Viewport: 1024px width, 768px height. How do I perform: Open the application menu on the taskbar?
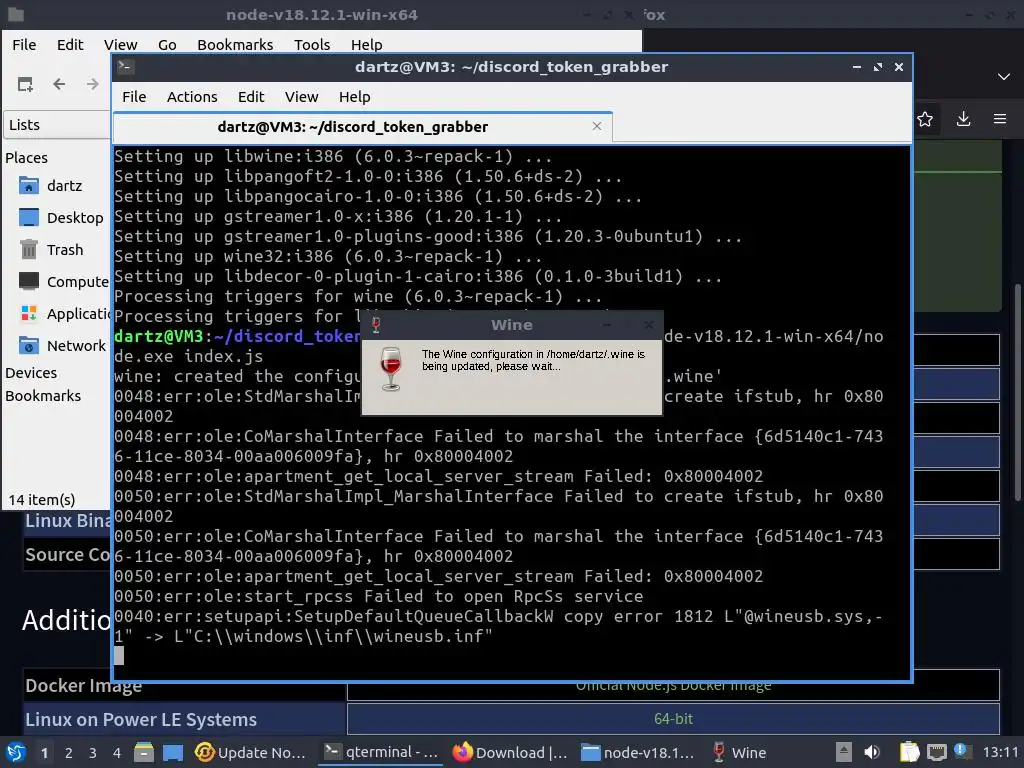point(16,752)
